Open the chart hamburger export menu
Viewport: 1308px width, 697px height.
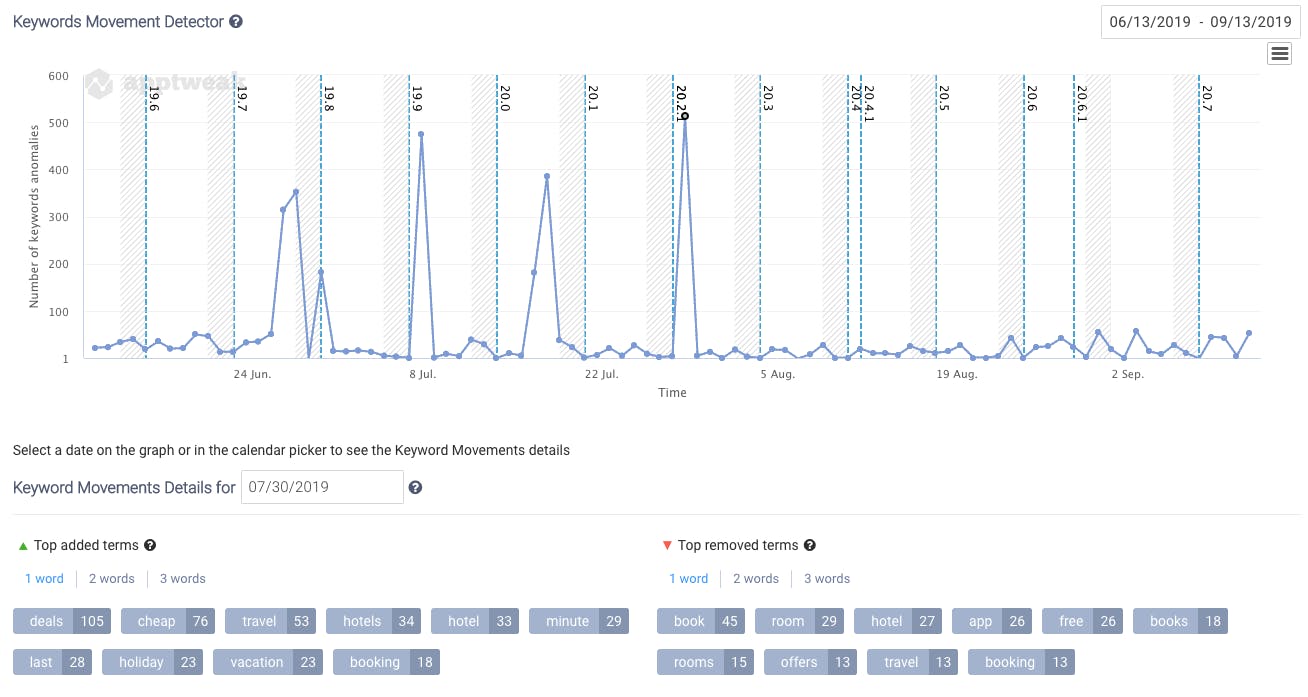1279,54
